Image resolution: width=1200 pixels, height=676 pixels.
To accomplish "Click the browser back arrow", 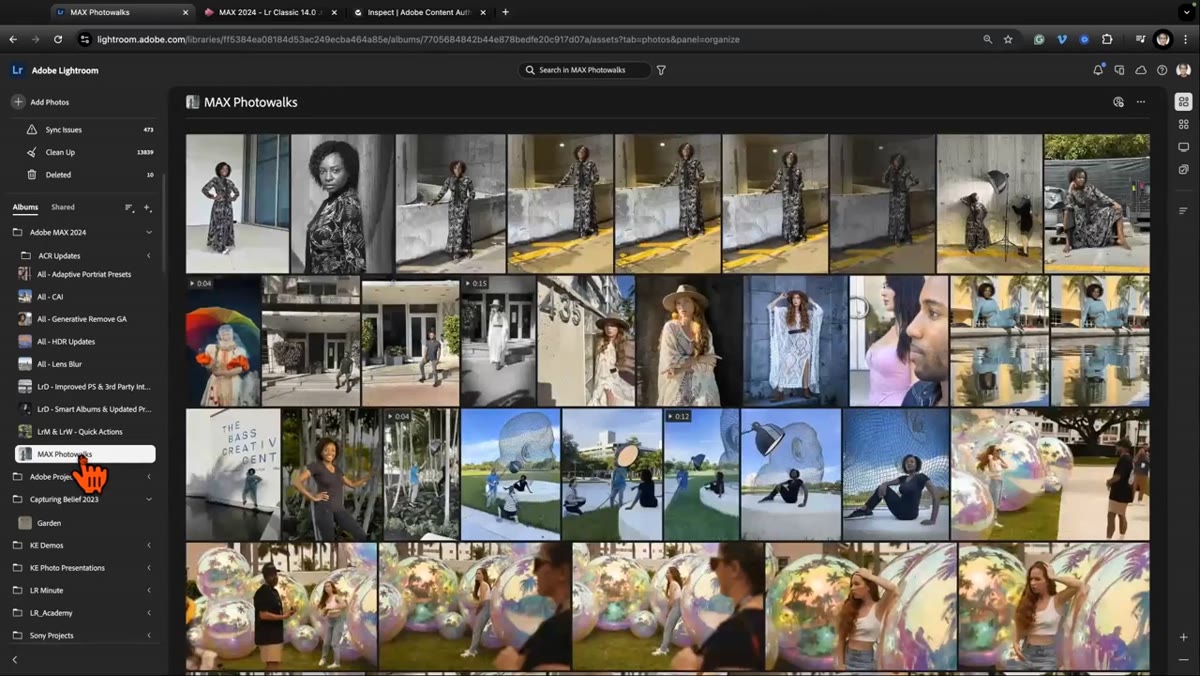I will [x=13, y=39].
